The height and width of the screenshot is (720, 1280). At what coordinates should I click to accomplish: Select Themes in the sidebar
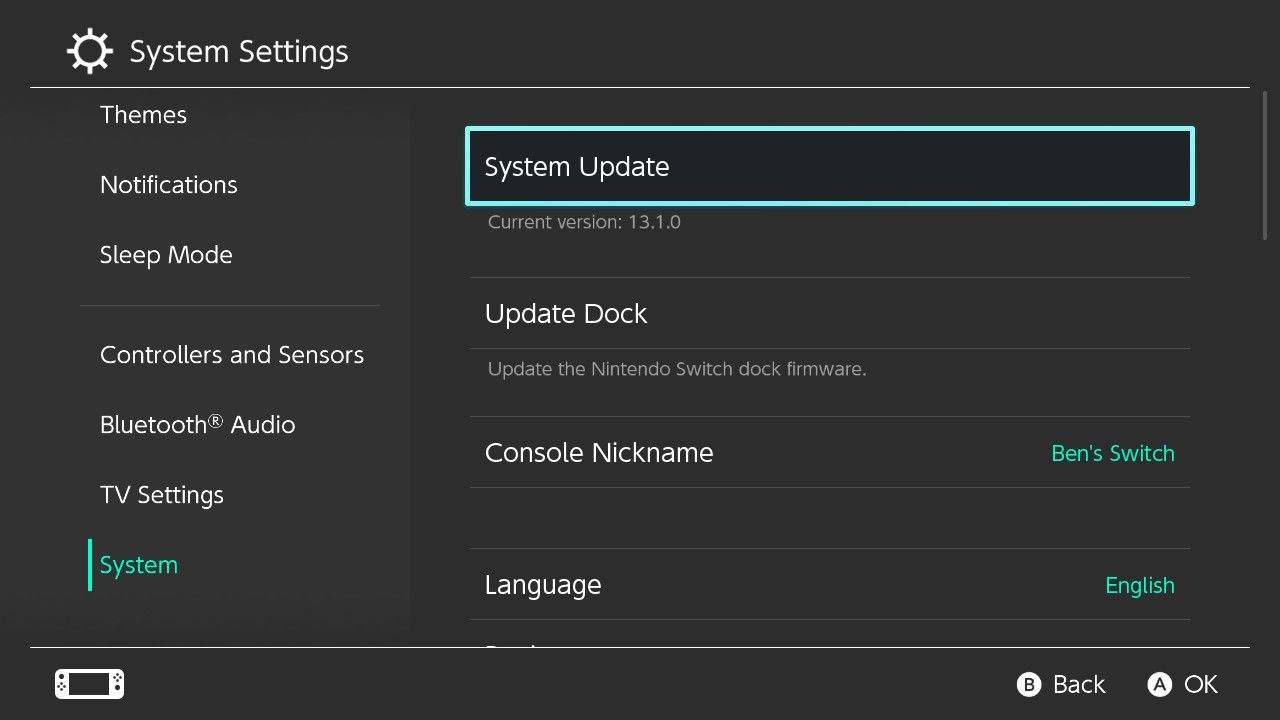(x=143, y=115)
